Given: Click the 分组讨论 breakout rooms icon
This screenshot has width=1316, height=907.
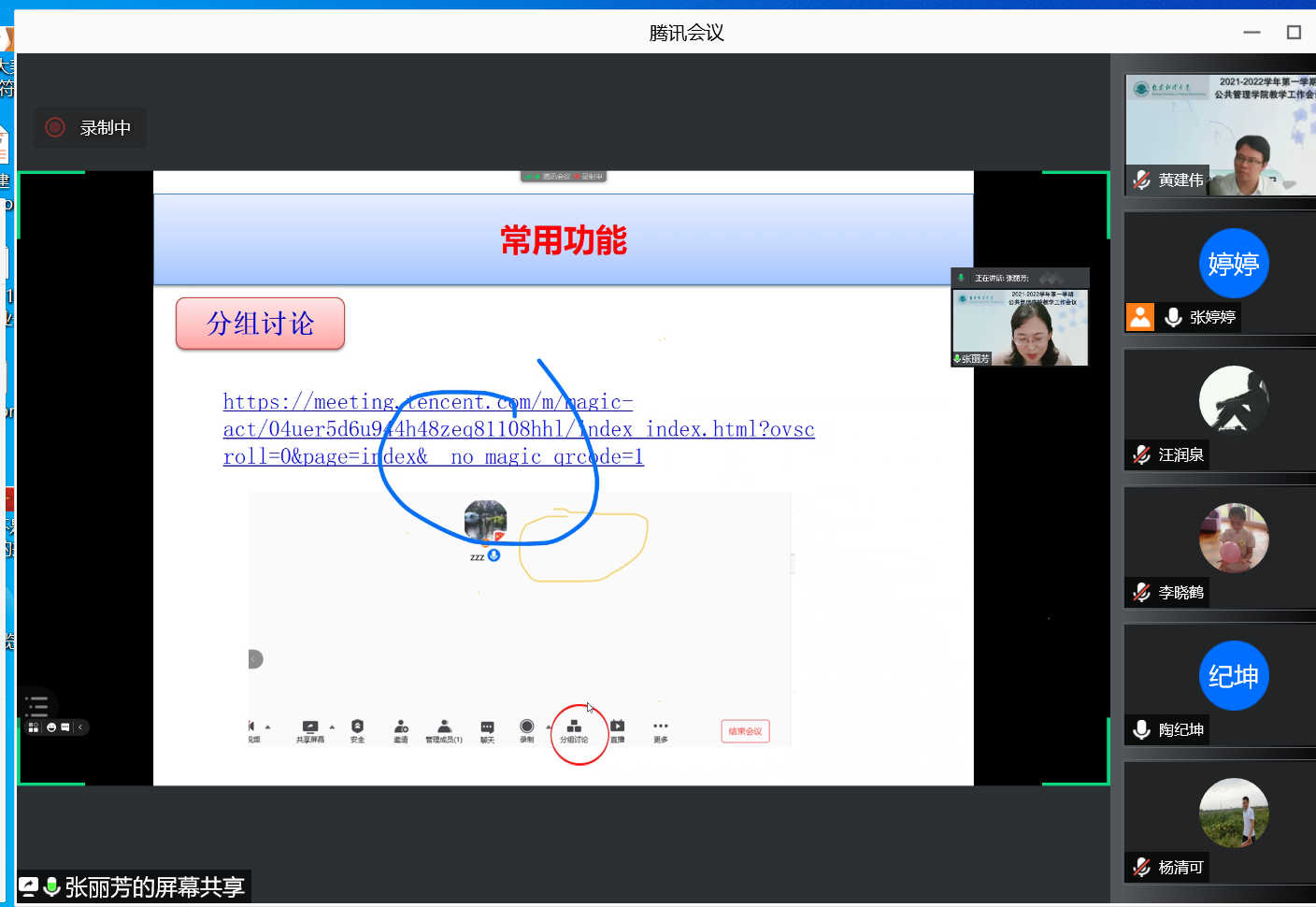Looking at the screenshot, I should (574, 727).
